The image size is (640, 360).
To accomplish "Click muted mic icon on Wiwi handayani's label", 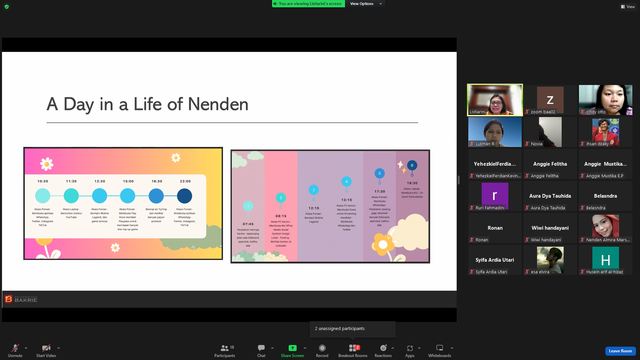I will point(527,240).
